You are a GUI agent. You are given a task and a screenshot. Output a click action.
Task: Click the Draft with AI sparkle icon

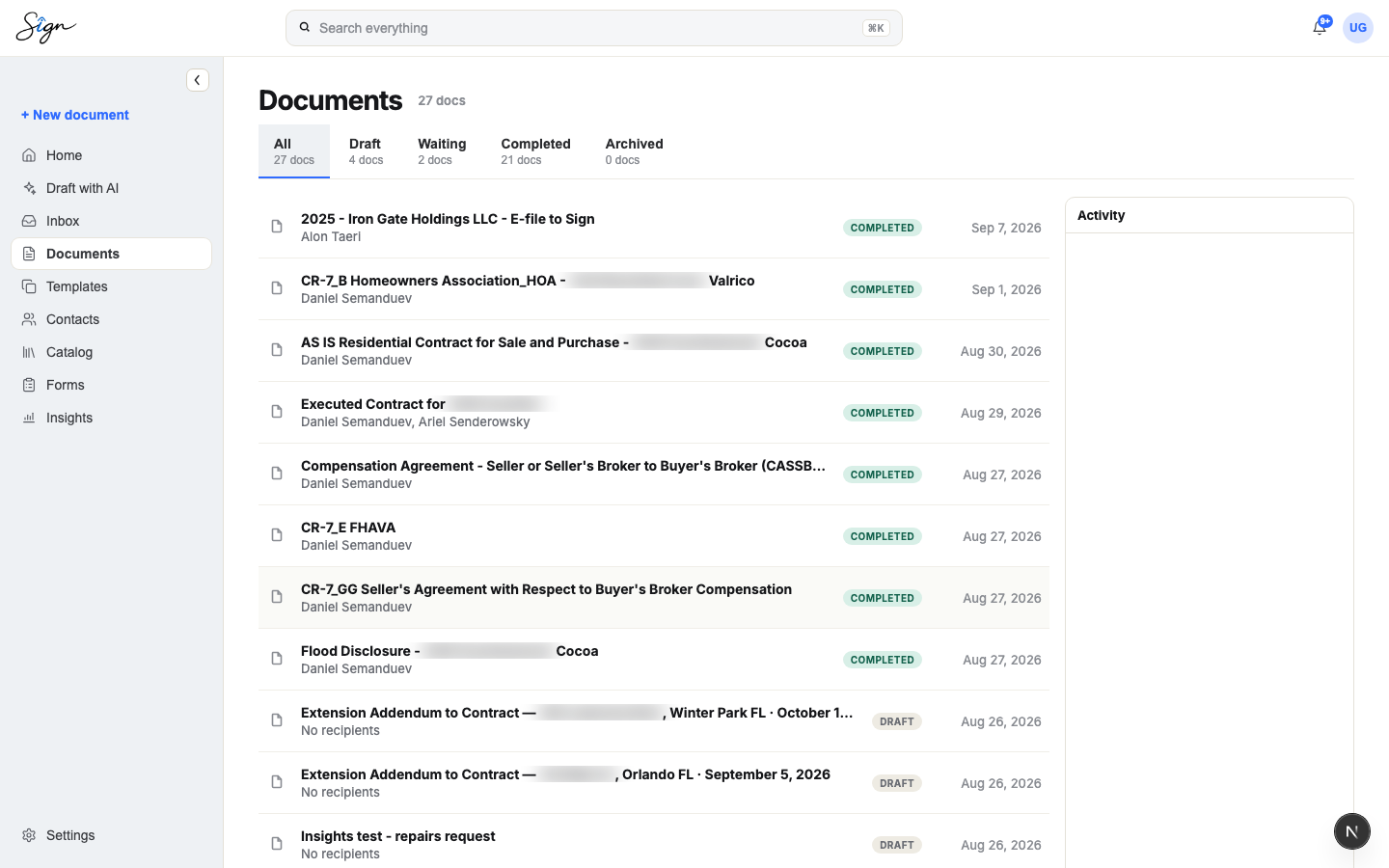[29, 188]
